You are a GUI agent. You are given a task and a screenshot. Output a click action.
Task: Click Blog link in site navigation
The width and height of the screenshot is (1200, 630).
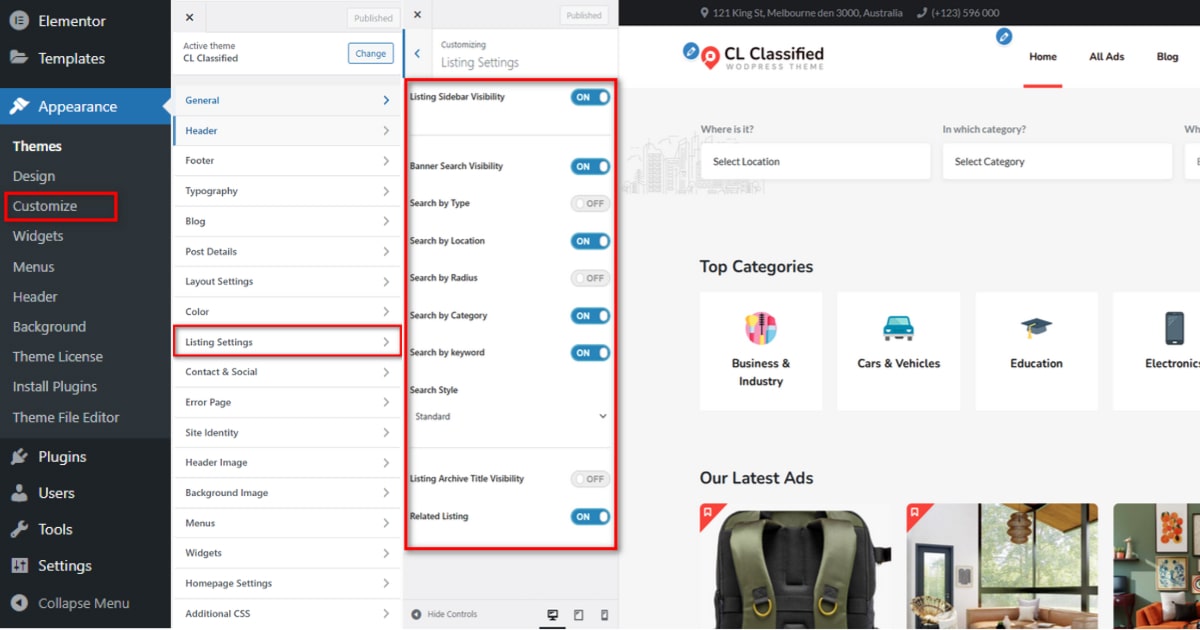(x=1167, y=57)
